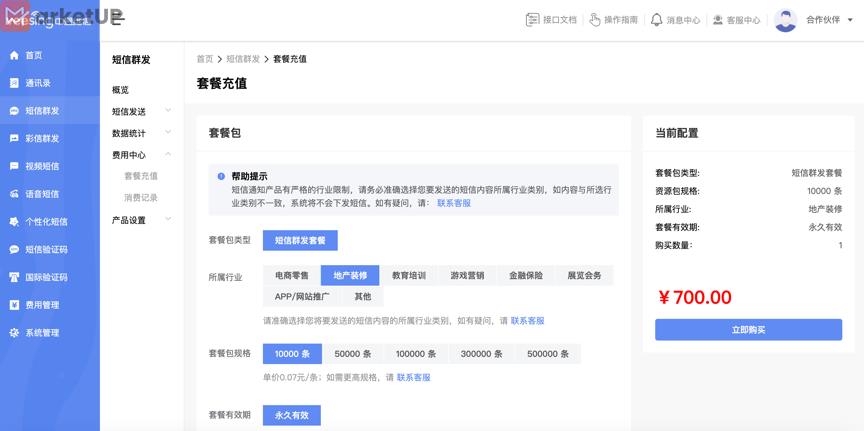Screen dimensions: 864x431
Task: Click the 费用管理 yen icon
Action: click(14, 305)
